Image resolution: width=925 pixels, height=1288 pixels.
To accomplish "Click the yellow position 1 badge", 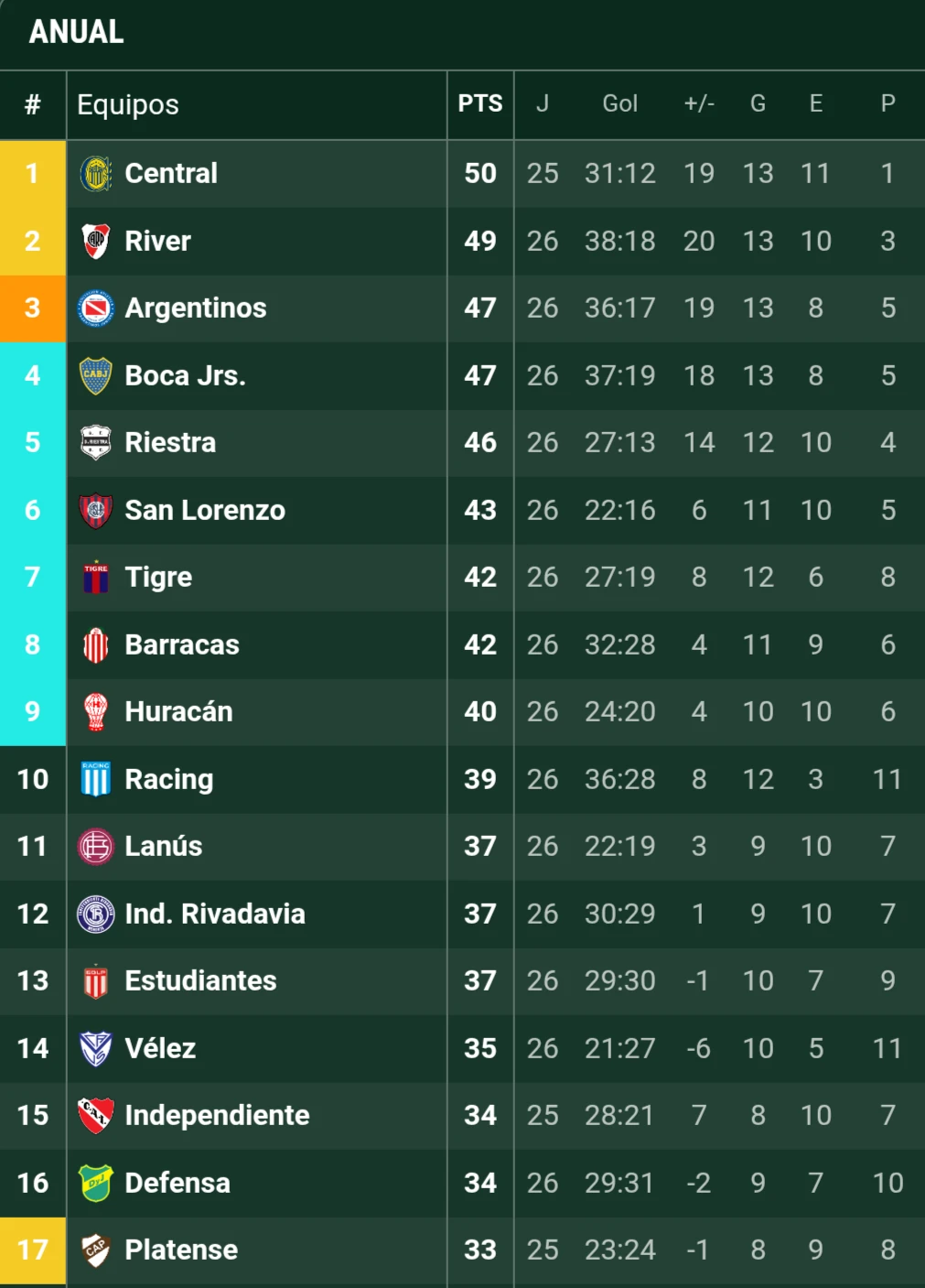I will pyautogui.click(x=33, y=174).
